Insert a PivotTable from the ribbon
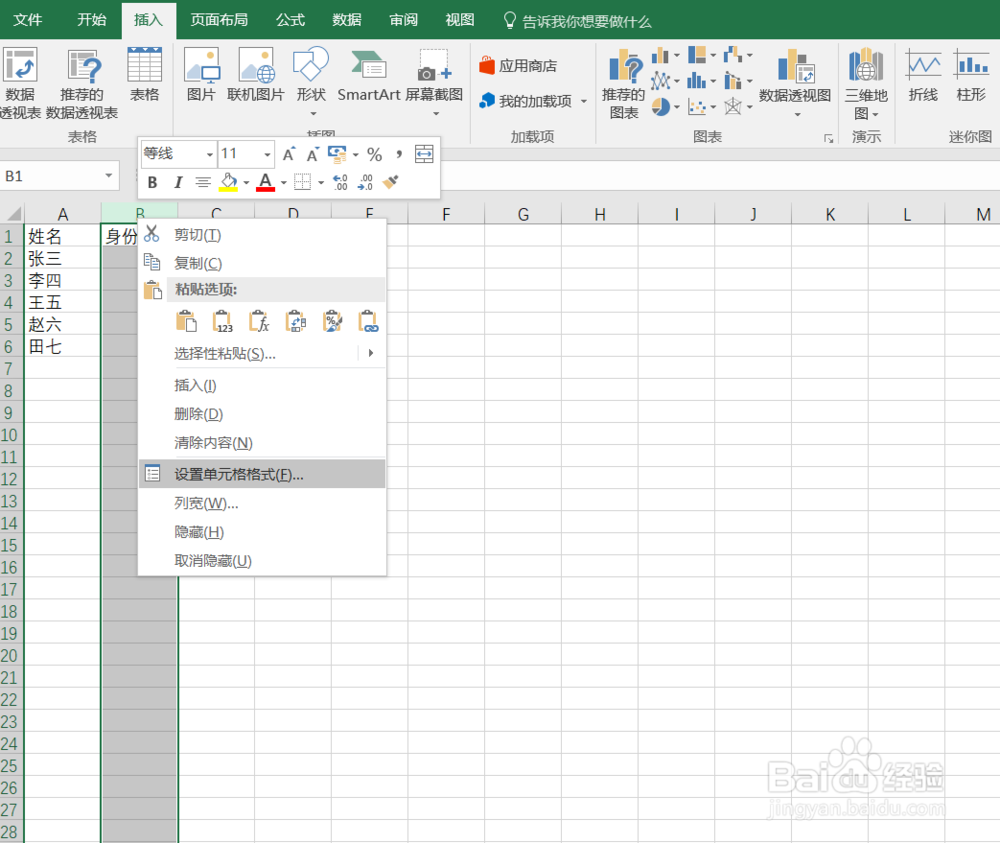The image size is (1000, 843). click(19, 83)
